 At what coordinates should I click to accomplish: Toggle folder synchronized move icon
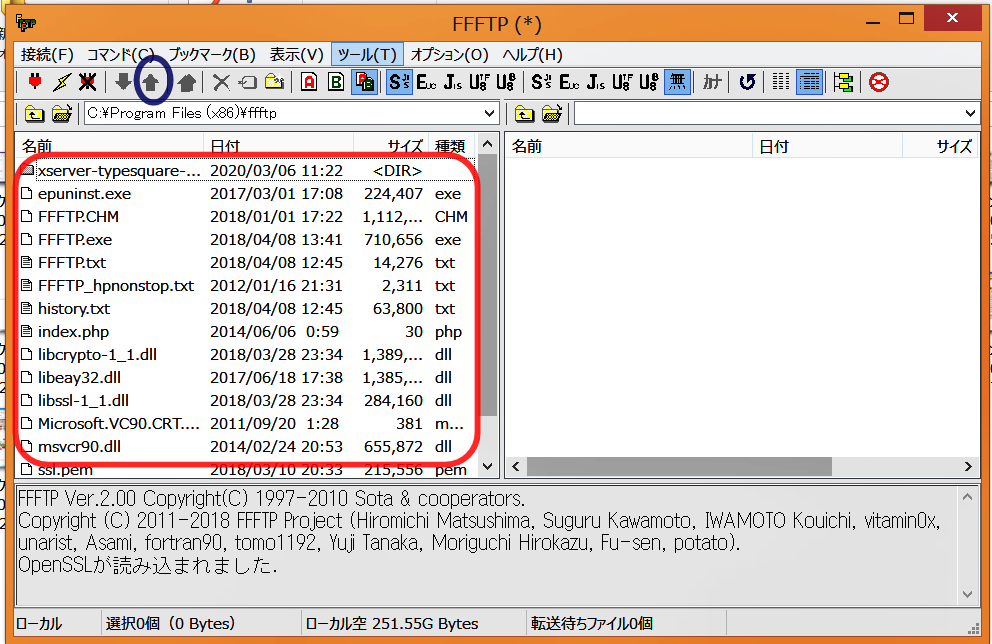tap(843, 82)
